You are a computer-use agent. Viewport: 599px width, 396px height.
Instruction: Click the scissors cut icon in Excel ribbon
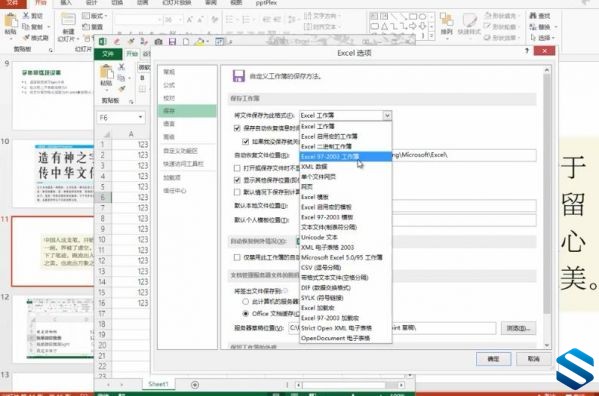pyautogui.click(x=121, y=67)
